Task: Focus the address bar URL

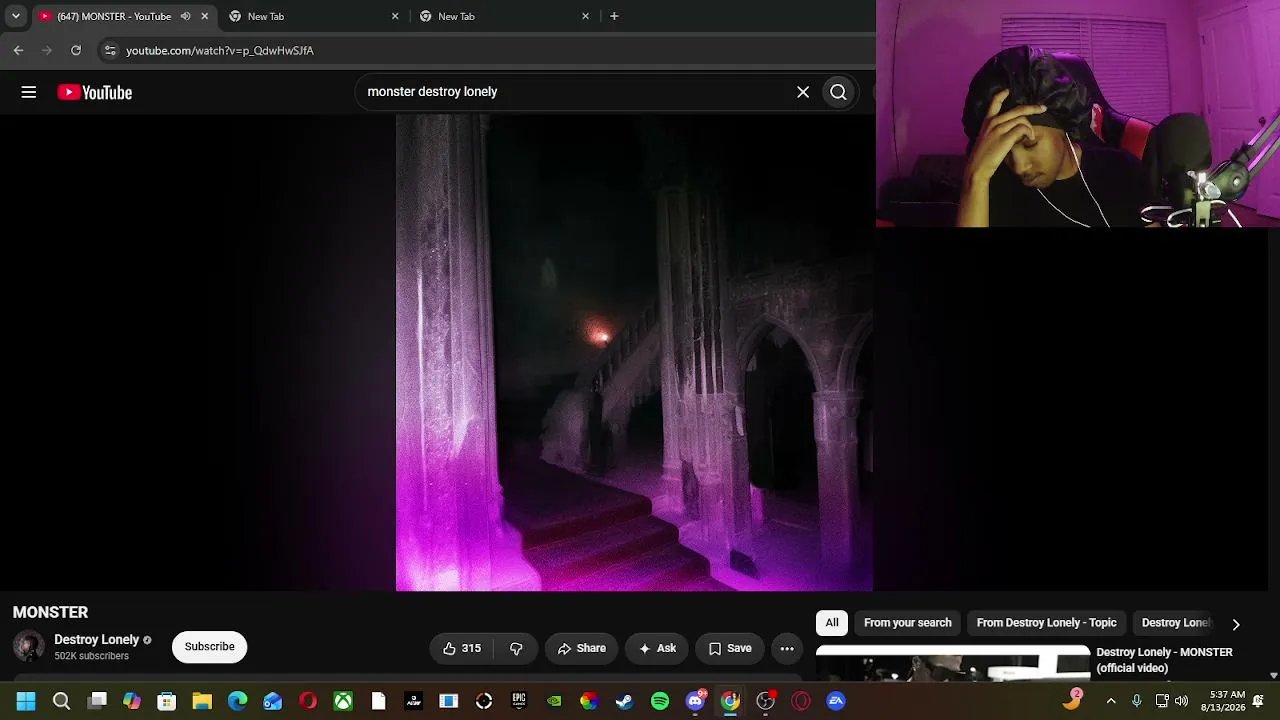Action: click(x=220, y=50)
